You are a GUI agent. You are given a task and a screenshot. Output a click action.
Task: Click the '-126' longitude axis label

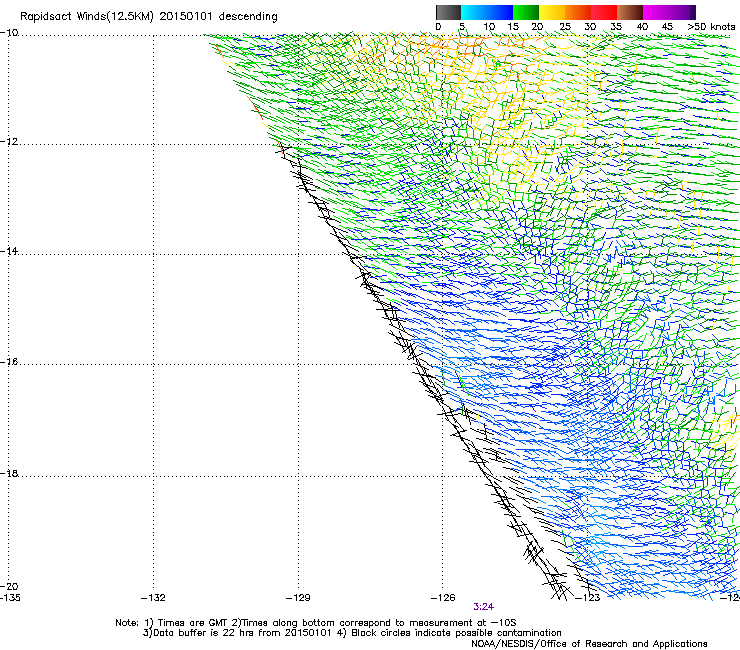[x=443, y=598]
